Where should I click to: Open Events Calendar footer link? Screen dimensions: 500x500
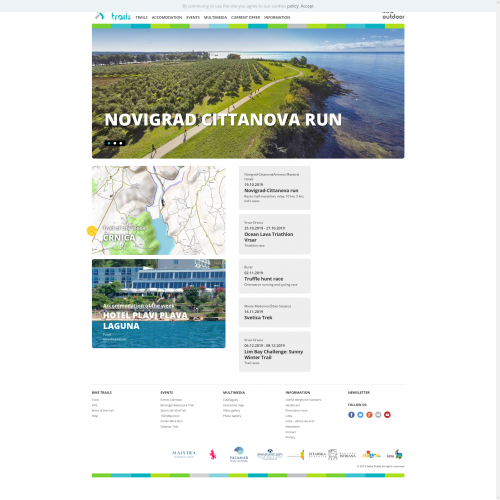pyautogui.click(x=171, y=400)
